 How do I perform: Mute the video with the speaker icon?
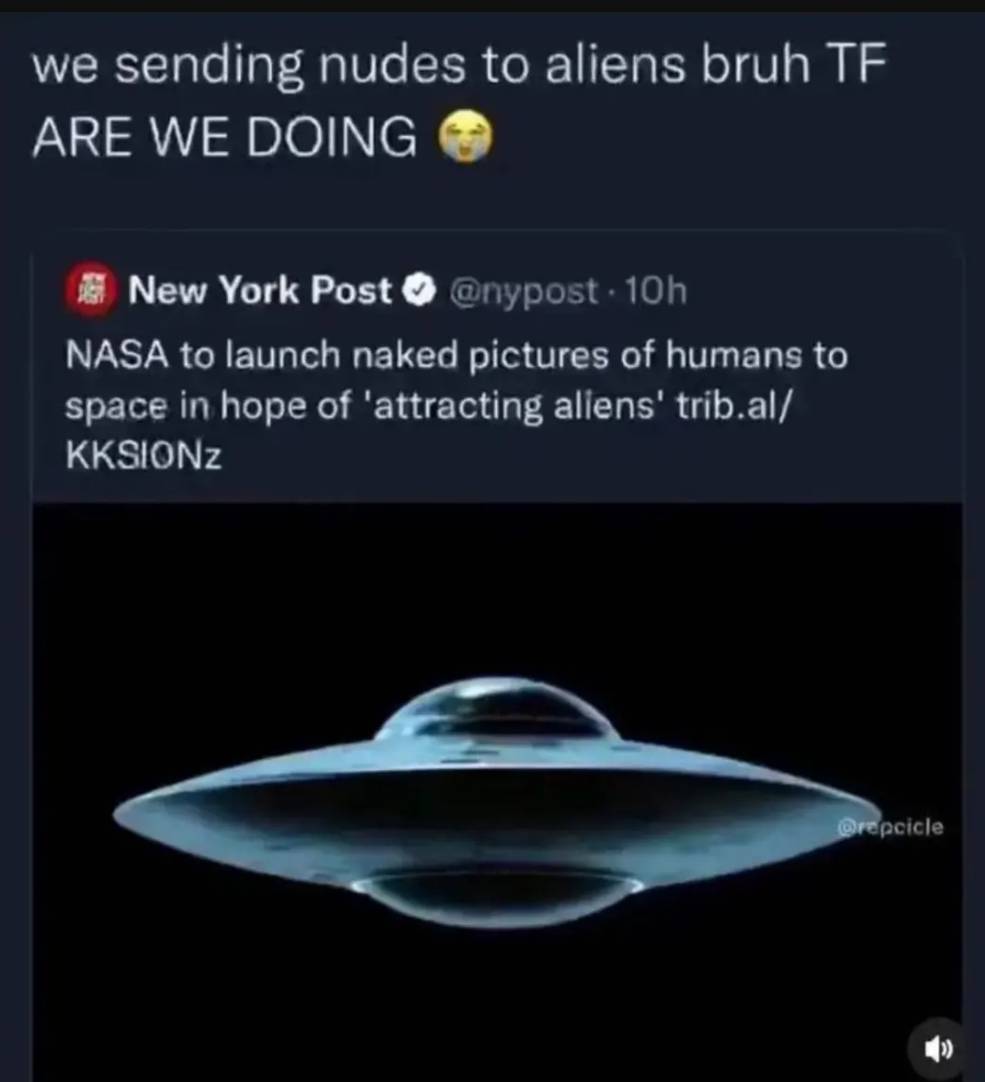coord(937,1049)
